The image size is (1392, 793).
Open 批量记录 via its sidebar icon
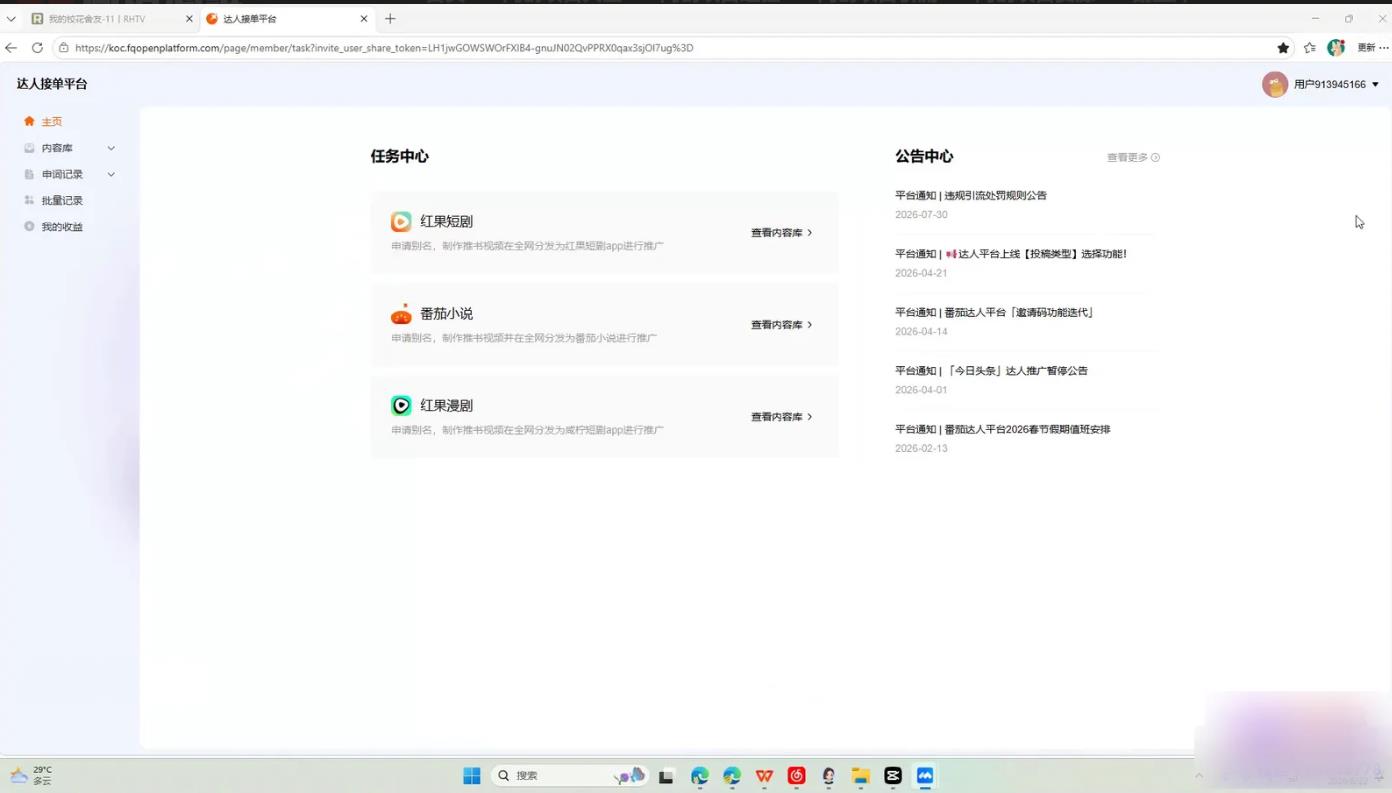pos(29,200)
